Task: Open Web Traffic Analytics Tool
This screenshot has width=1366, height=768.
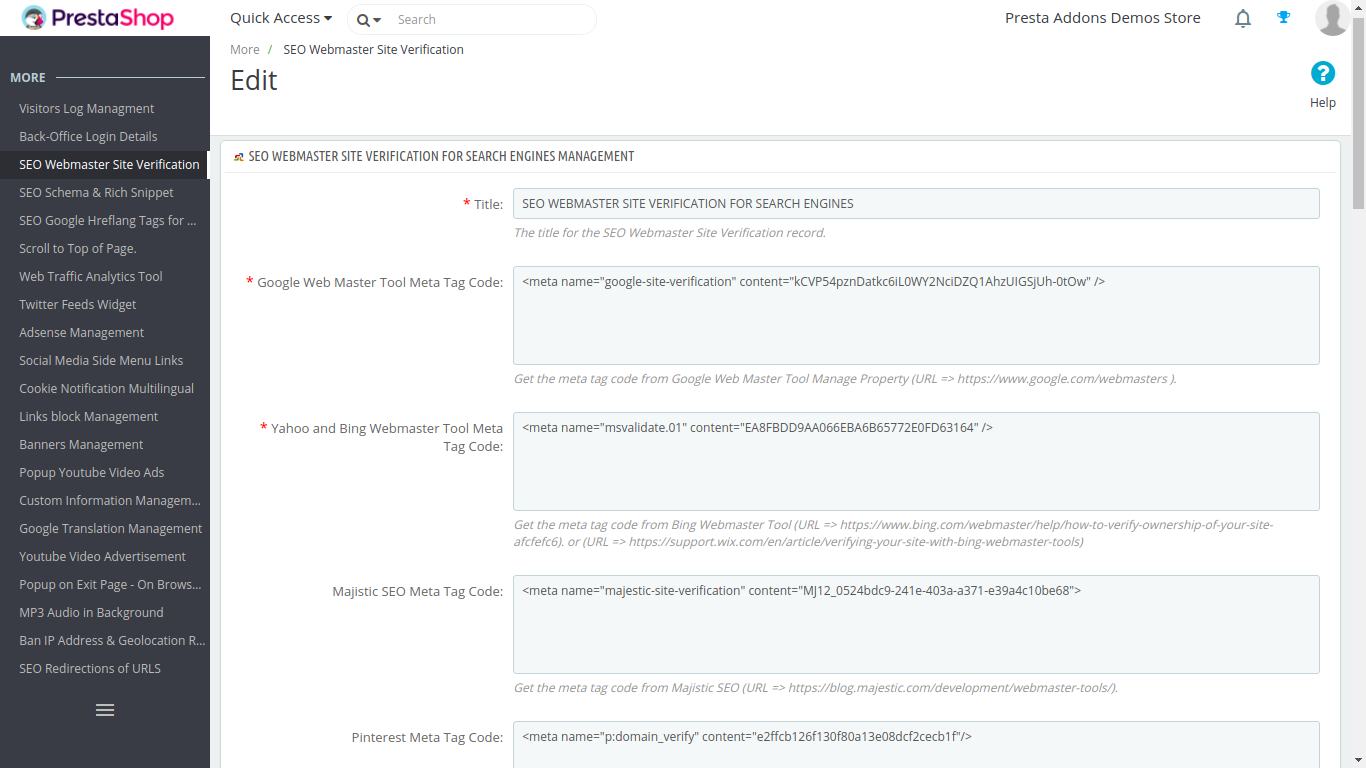Action: point(105,276)
